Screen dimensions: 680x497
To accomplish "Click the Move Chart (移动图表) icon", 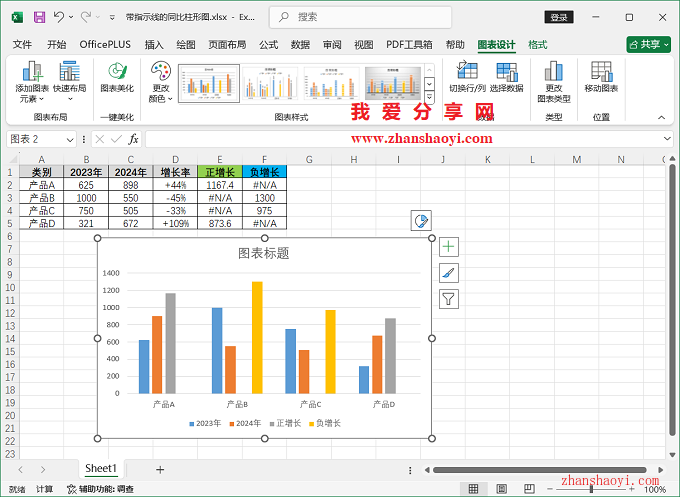I will [x=601, y=78].
